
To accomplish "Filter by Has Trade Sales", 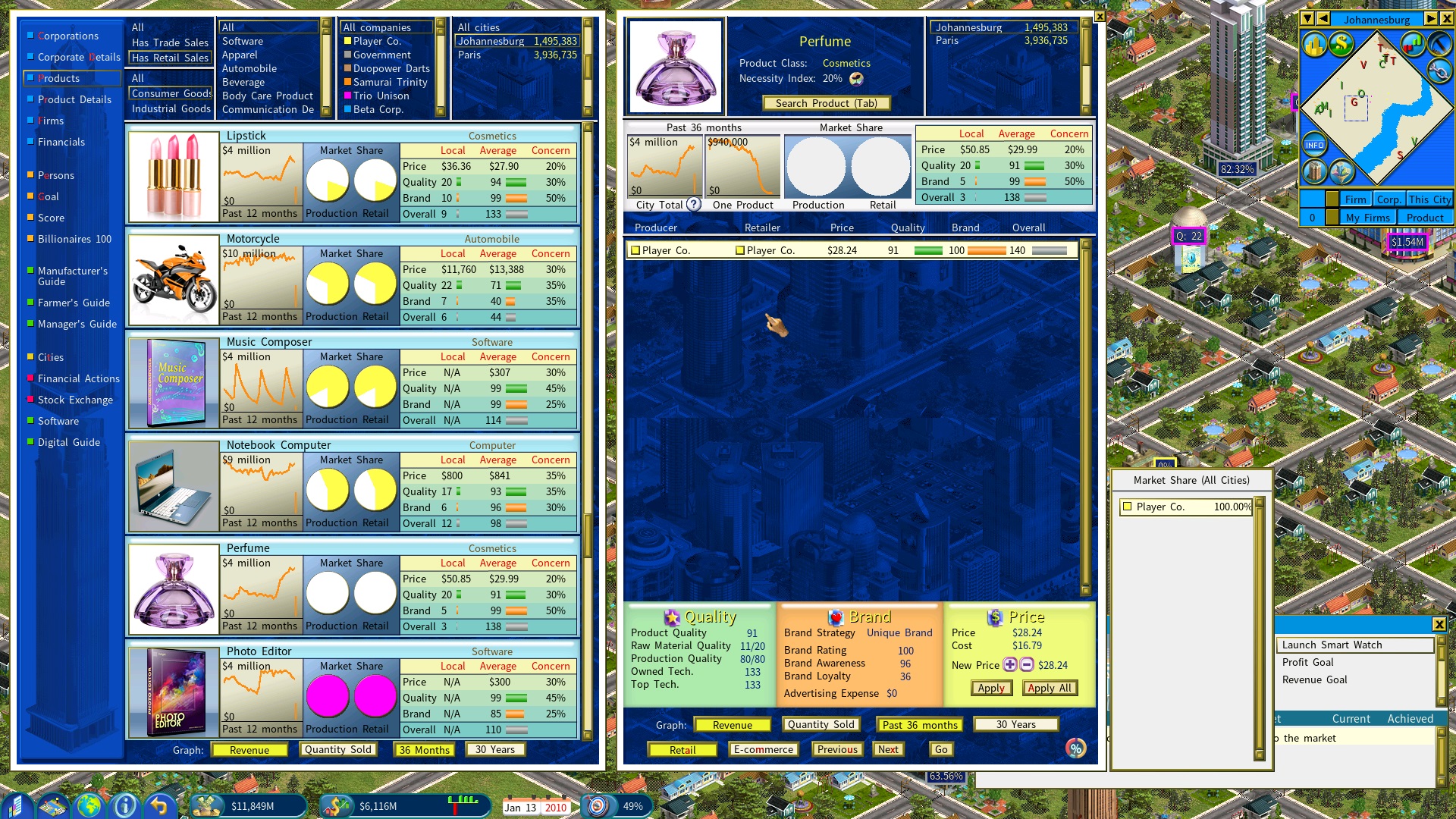I will pyautogui.click(x=170, y=42).
